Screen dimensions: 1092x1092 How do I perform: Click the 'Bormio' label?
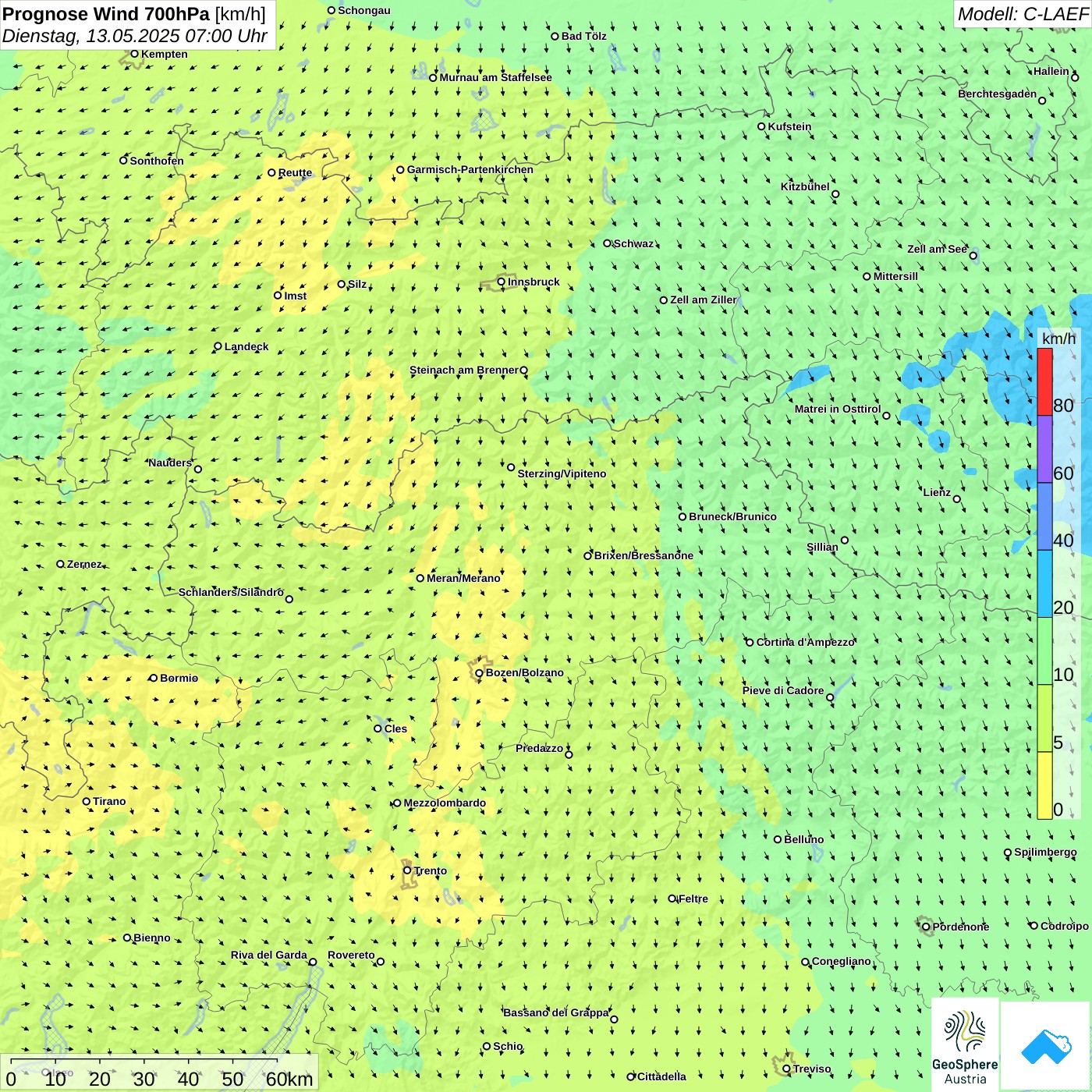point(179,678)
